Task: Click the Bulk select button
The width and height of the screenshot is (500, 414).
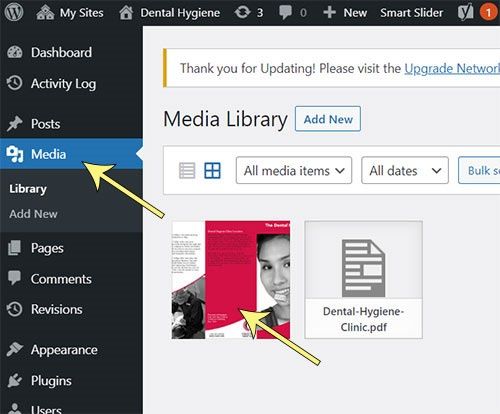Action: coord(479,170)
